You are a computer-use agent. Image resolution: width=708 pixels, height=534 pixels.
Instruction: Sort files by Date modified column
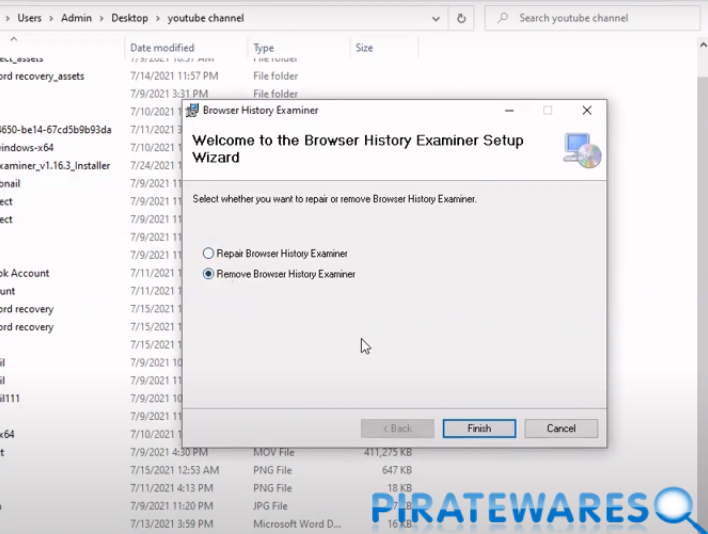pos(162,48)
